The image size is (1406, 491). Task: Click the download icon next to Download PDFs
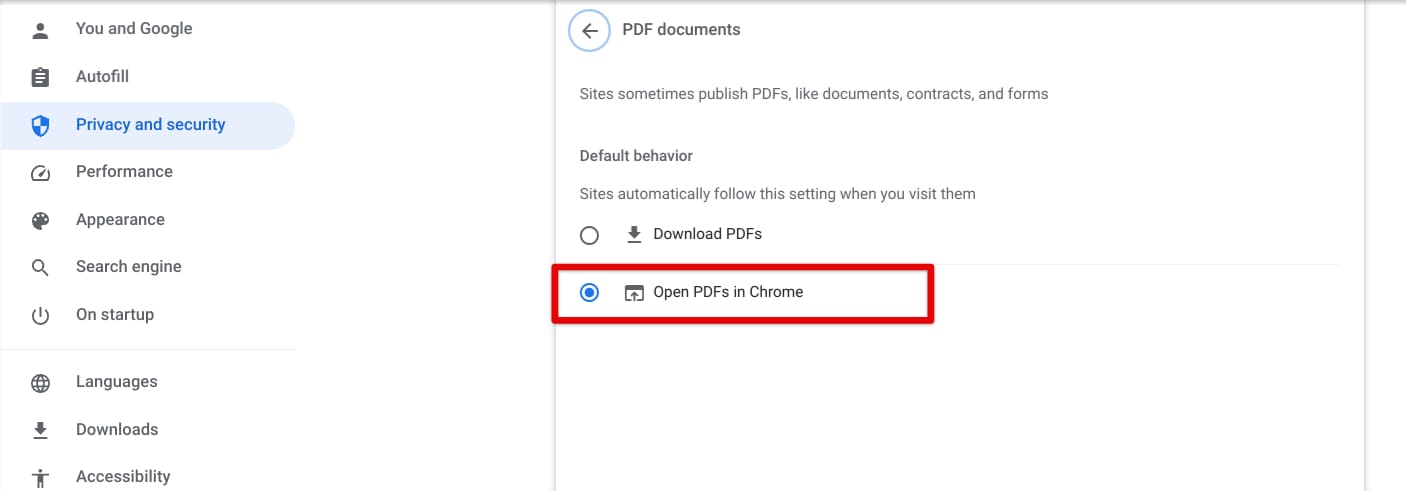tap(634, 234)
